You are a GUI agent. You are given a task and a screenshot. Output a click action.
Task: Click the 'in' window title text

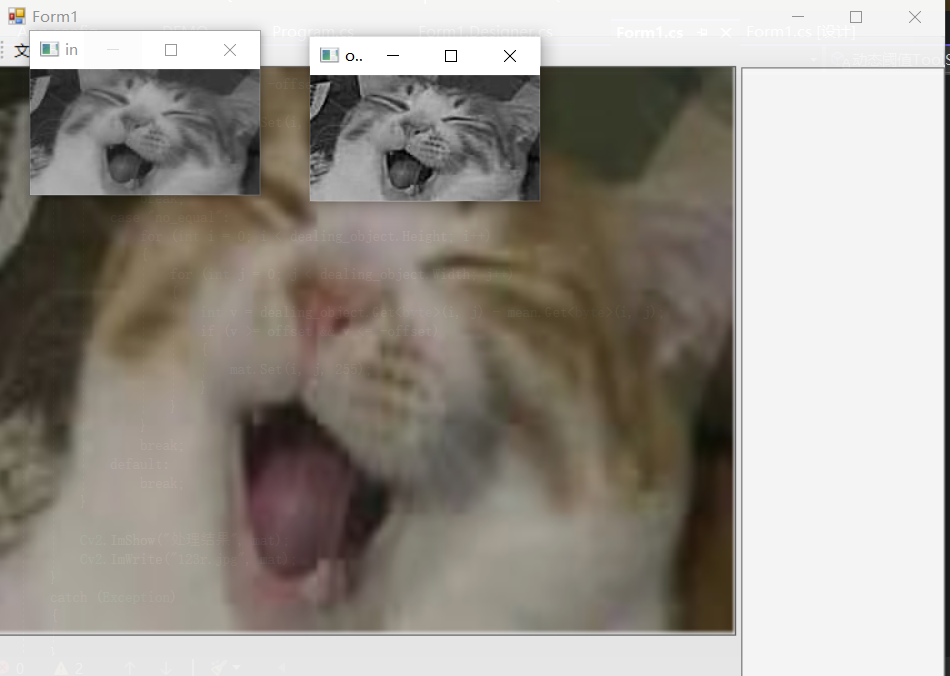[71, 50]
